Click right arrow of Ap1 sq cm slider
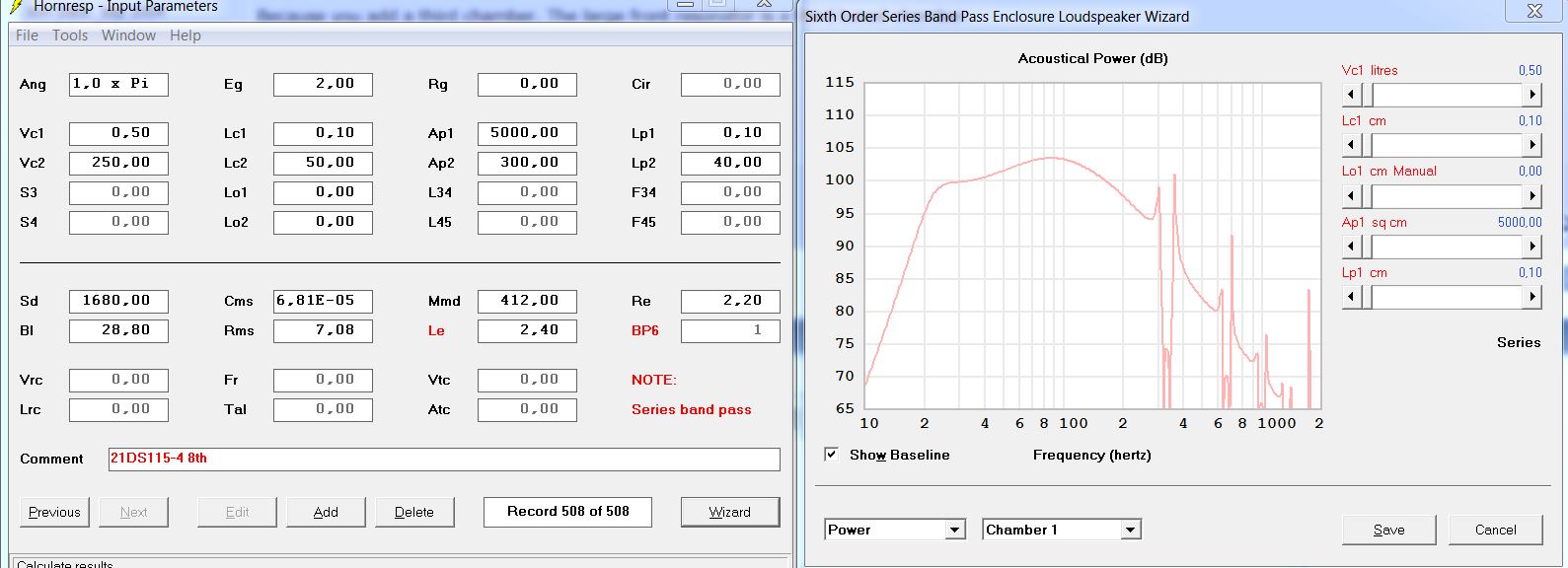Screen dimensions: 1568x568 pyautogui.click(x=1531, y=247)
